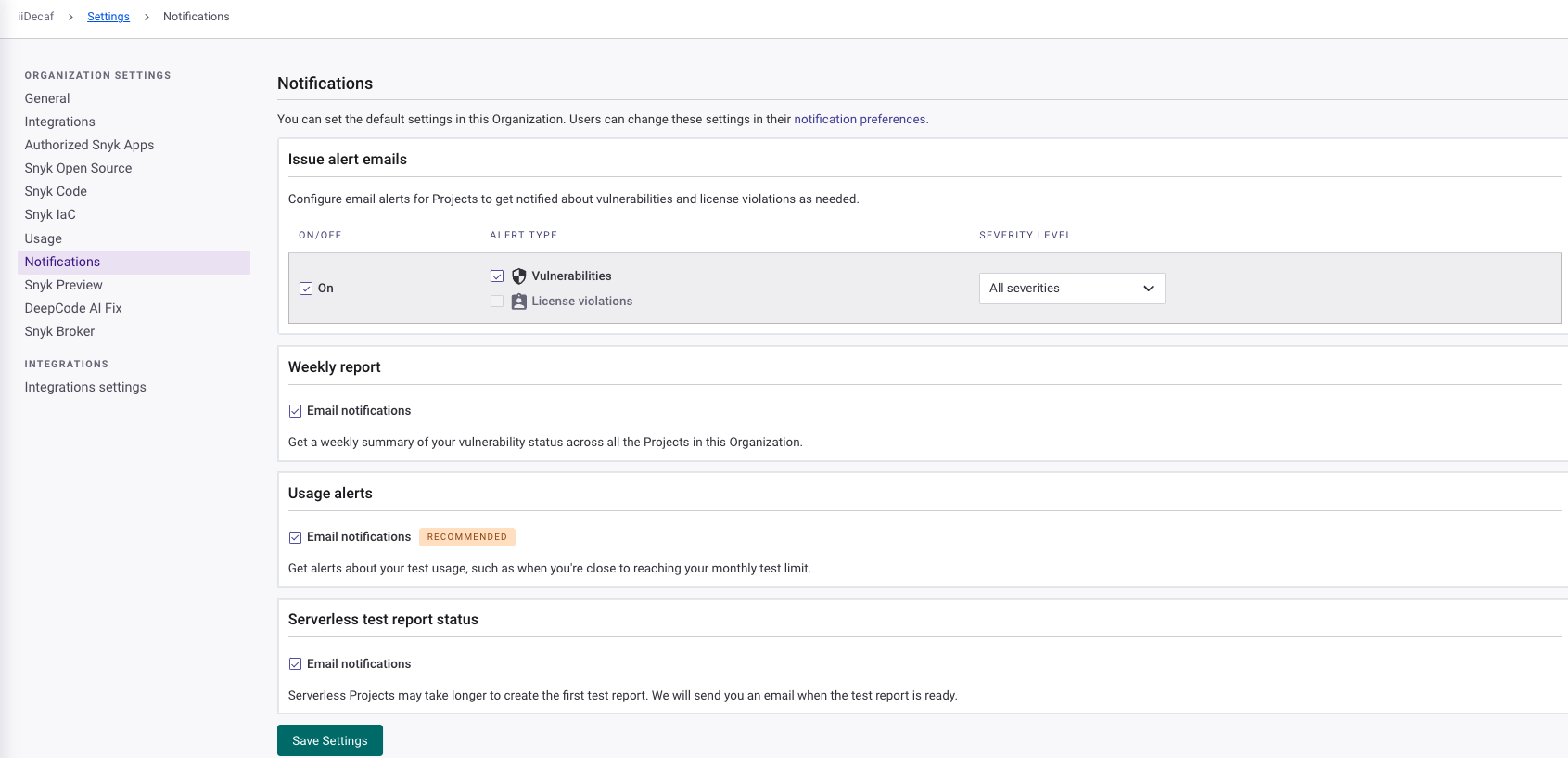The image size is (1568, 758).
Task: Select DeepCode AI Fix in sidebar
Action: (73, 308)
